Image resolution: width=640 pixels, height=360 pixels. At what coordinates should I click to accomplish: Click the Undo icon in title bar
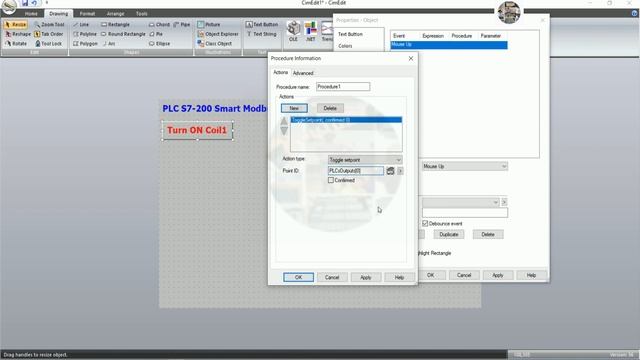(x=34, y=3)
